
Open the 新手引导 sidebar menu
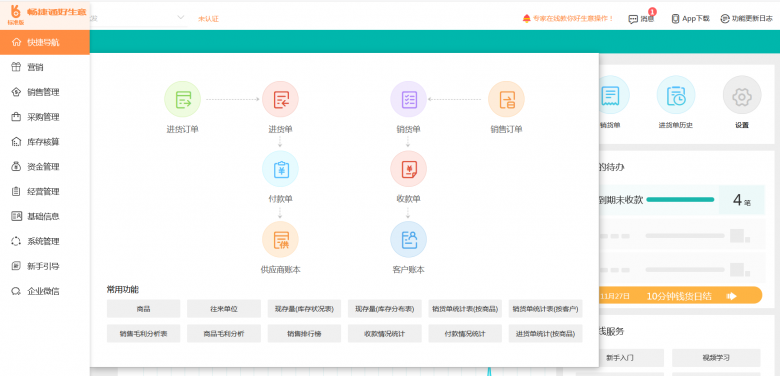pos(45,266)
